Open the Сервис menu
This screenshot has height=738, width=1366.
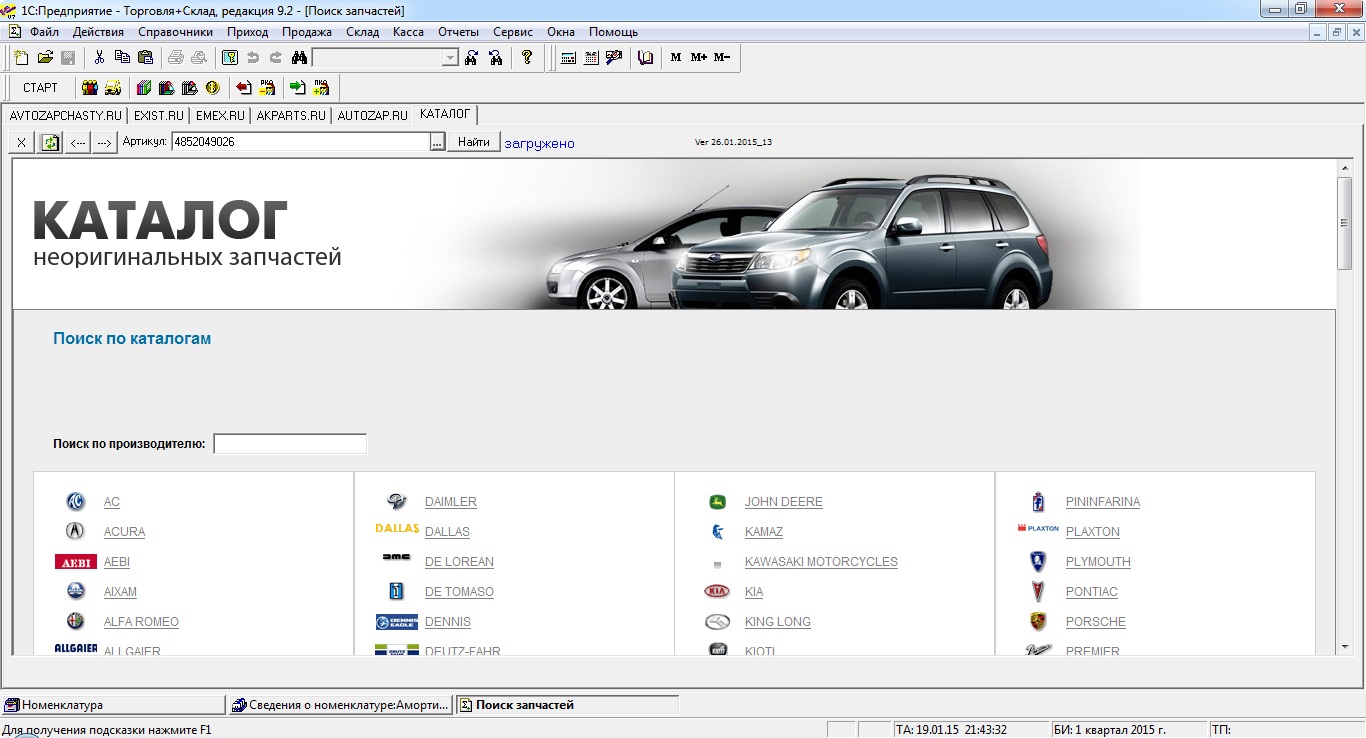(513, 32)
